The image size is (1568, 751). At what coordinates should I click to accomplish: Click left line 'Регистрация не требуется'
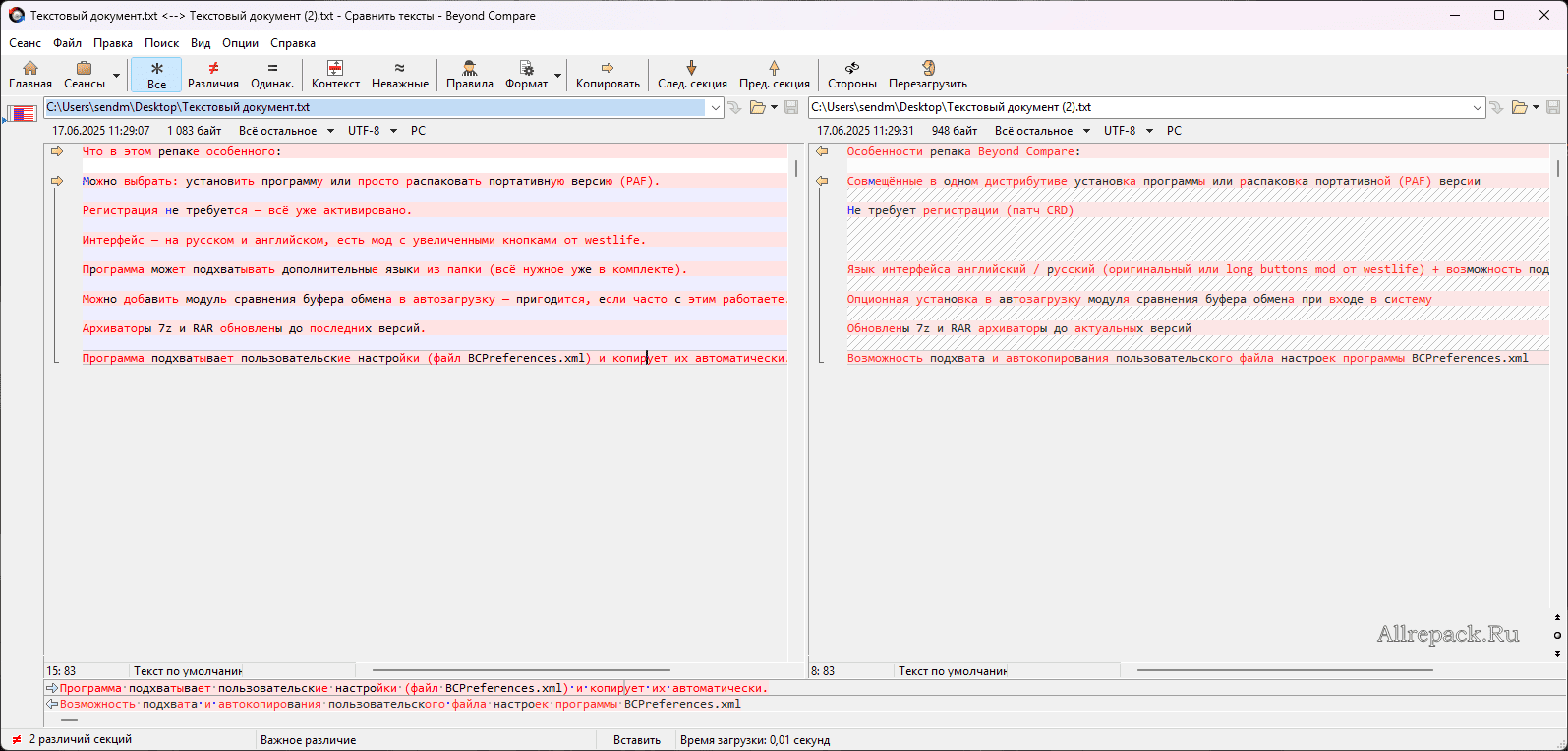247,210
